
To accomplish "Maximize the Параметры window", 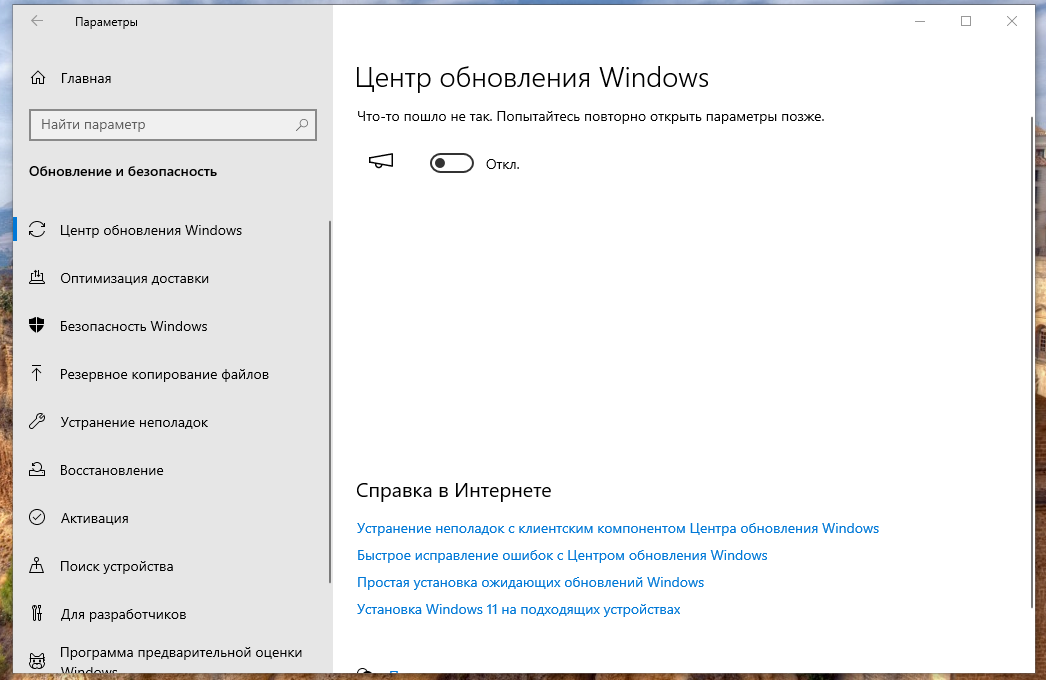I will [x=966, y=21].
